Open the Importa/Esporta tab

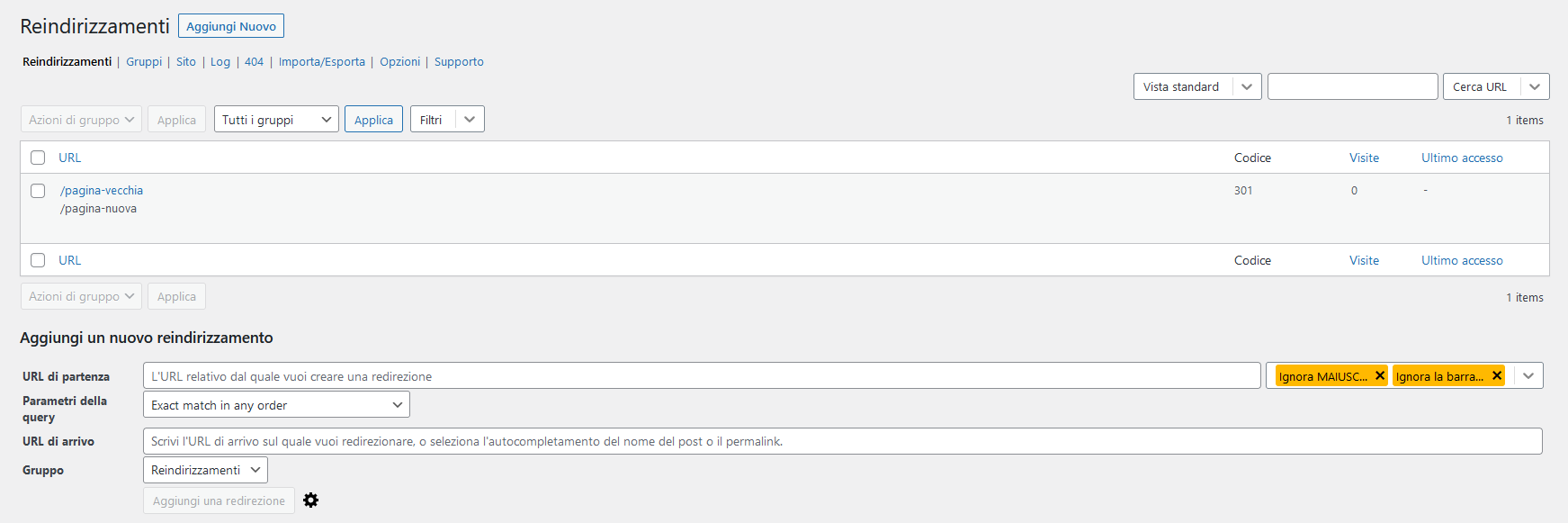pyautogui.click(x=322, y=62)
